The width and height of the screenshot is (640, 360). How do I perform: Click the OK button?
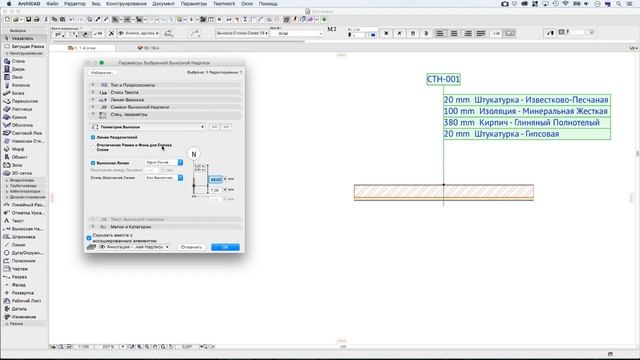click(225, 247)
